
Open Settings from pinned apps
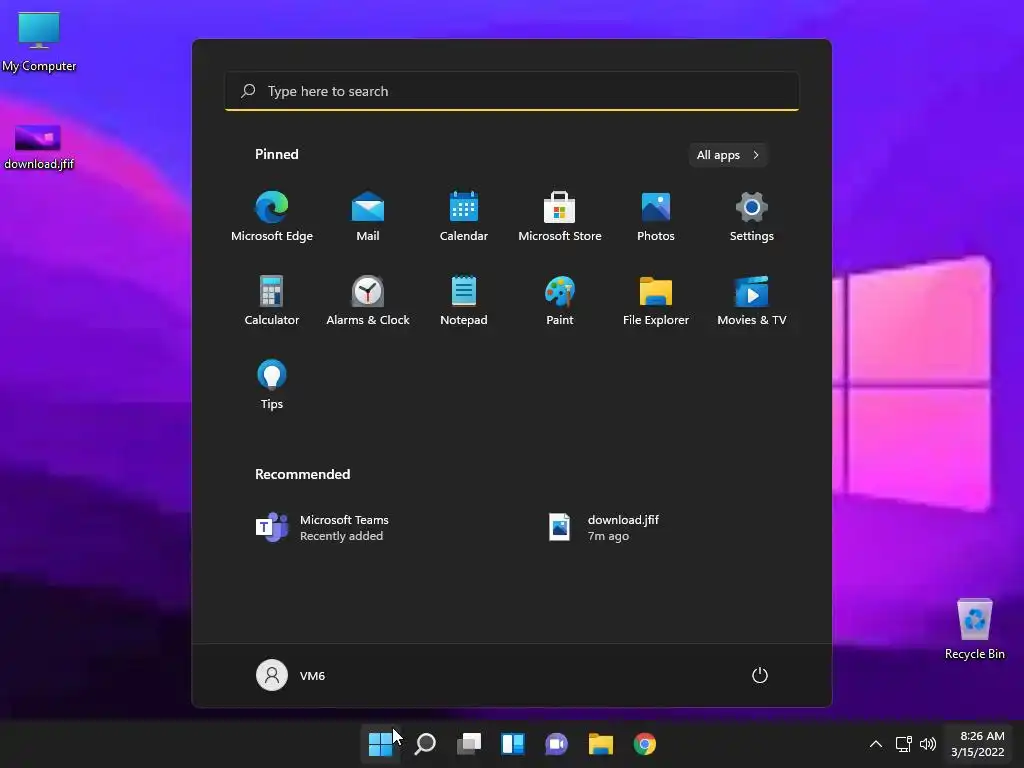click(x=752, y=216)
